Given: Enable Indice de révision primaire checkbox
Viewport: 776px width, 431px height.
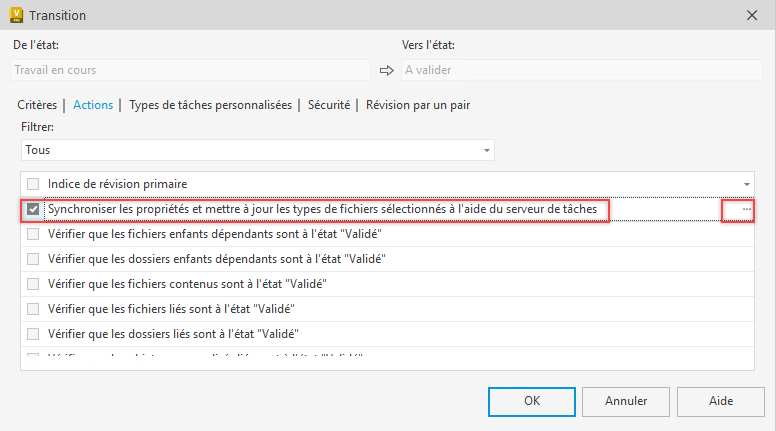Looking at the screenshot, I should [x=34, y=184].
